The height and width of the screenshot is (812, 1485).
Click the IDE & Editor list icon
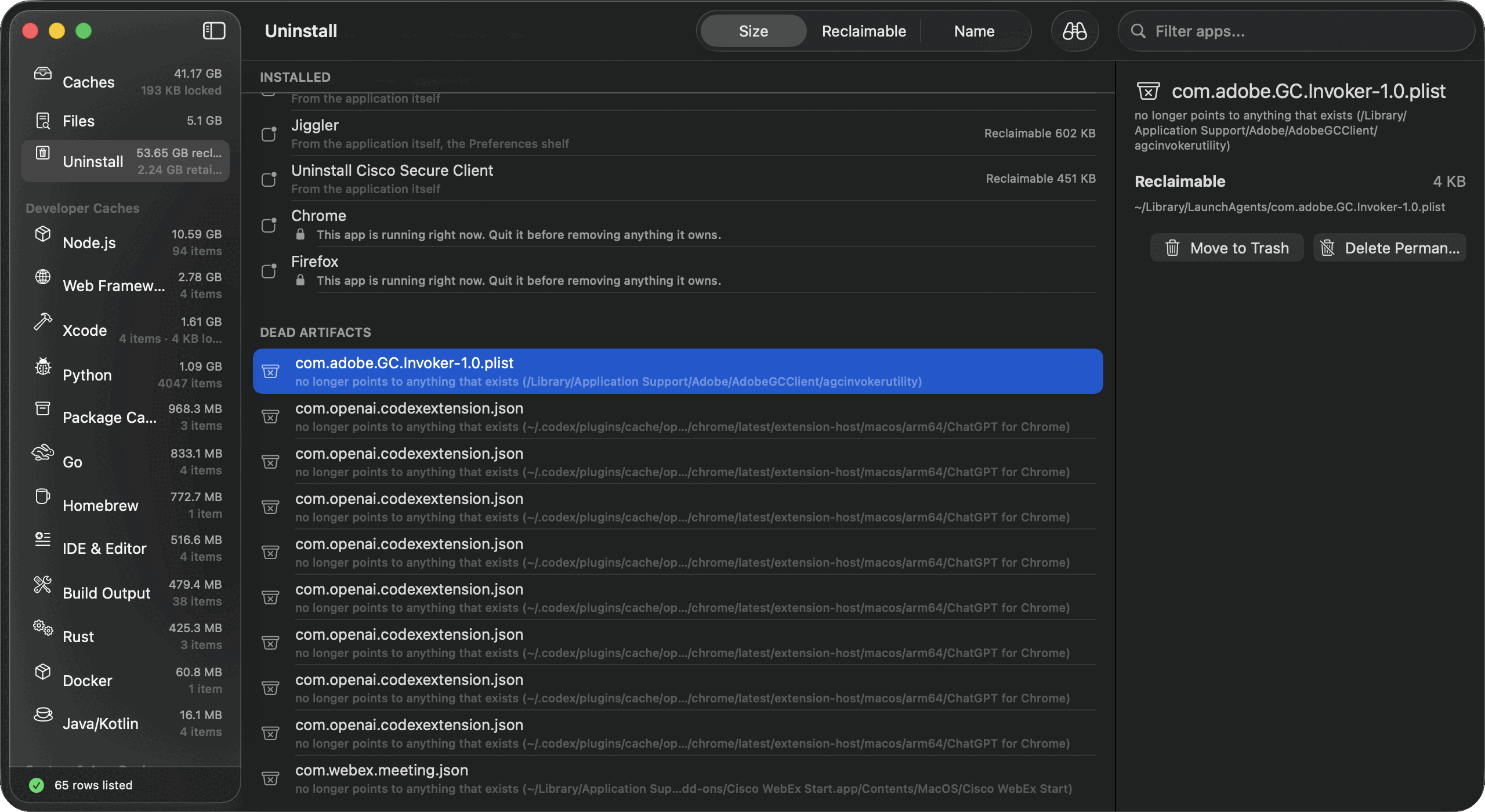43,539
